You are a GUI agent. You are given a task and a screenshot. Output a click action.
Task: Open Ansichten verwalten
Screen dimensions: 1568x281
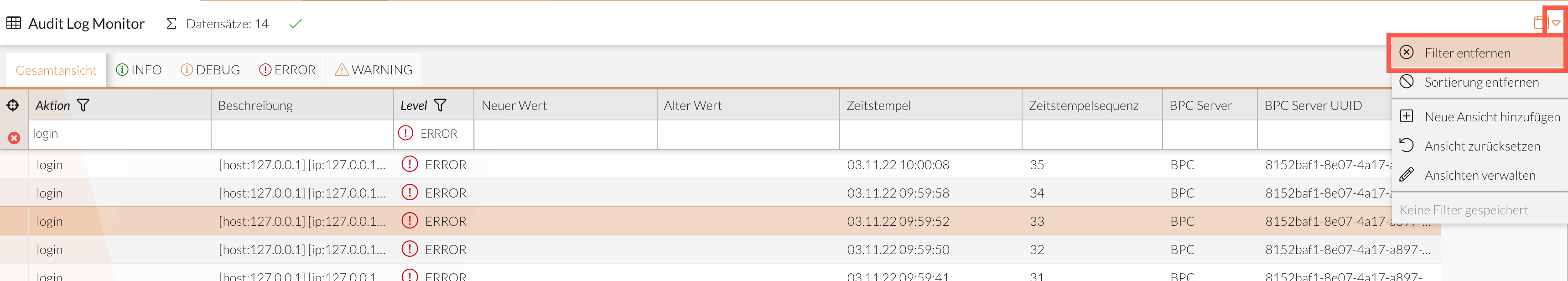pyautogui.click(x=1481, y=175)
